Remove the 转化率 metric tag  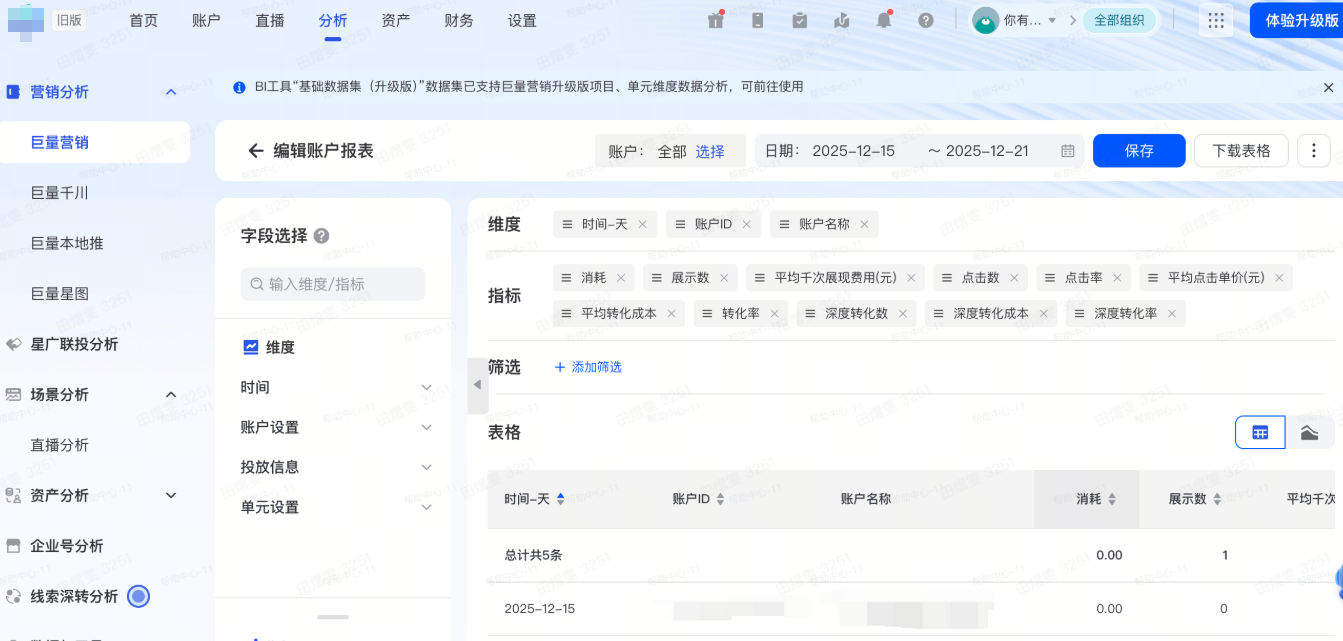pyautogui.click(x=774, y=314)
